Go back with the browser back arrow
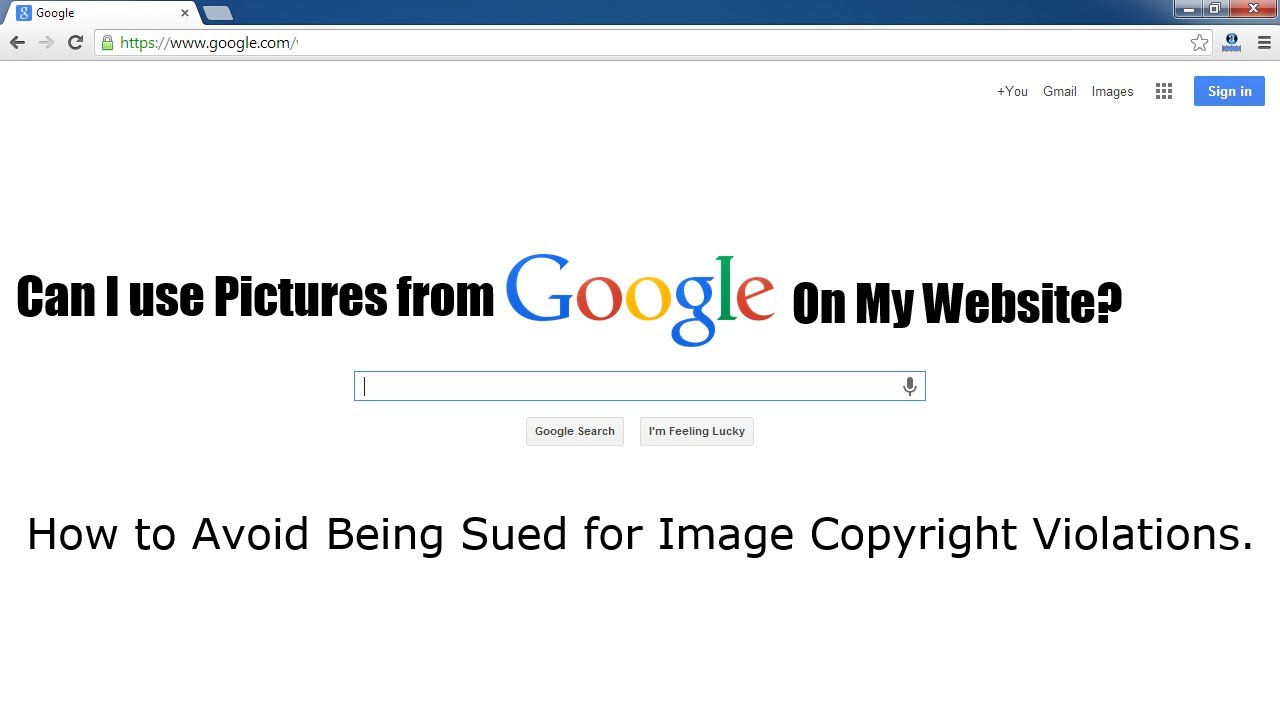This screenshot has width=1280, height=720. [17, 42]
